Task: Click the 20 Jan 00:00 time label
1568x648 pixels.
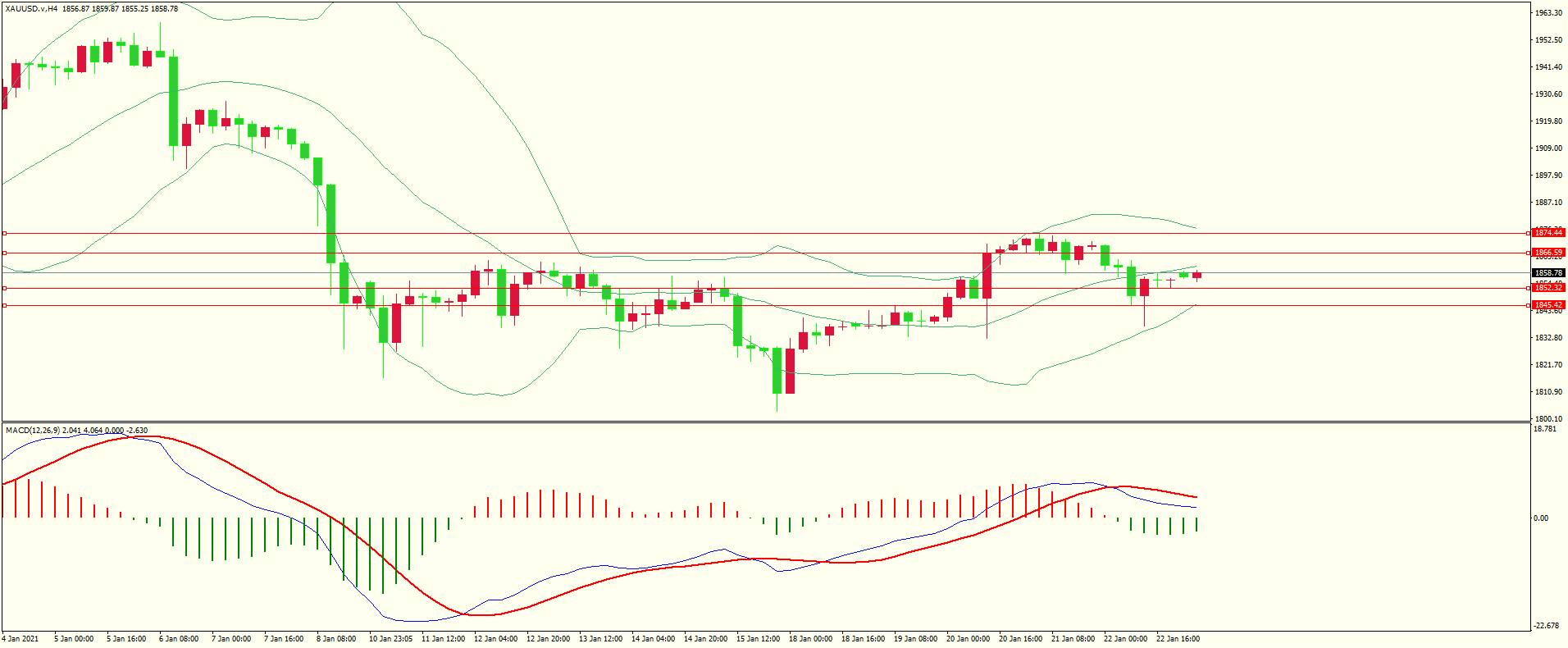Action: click(968, 639)
